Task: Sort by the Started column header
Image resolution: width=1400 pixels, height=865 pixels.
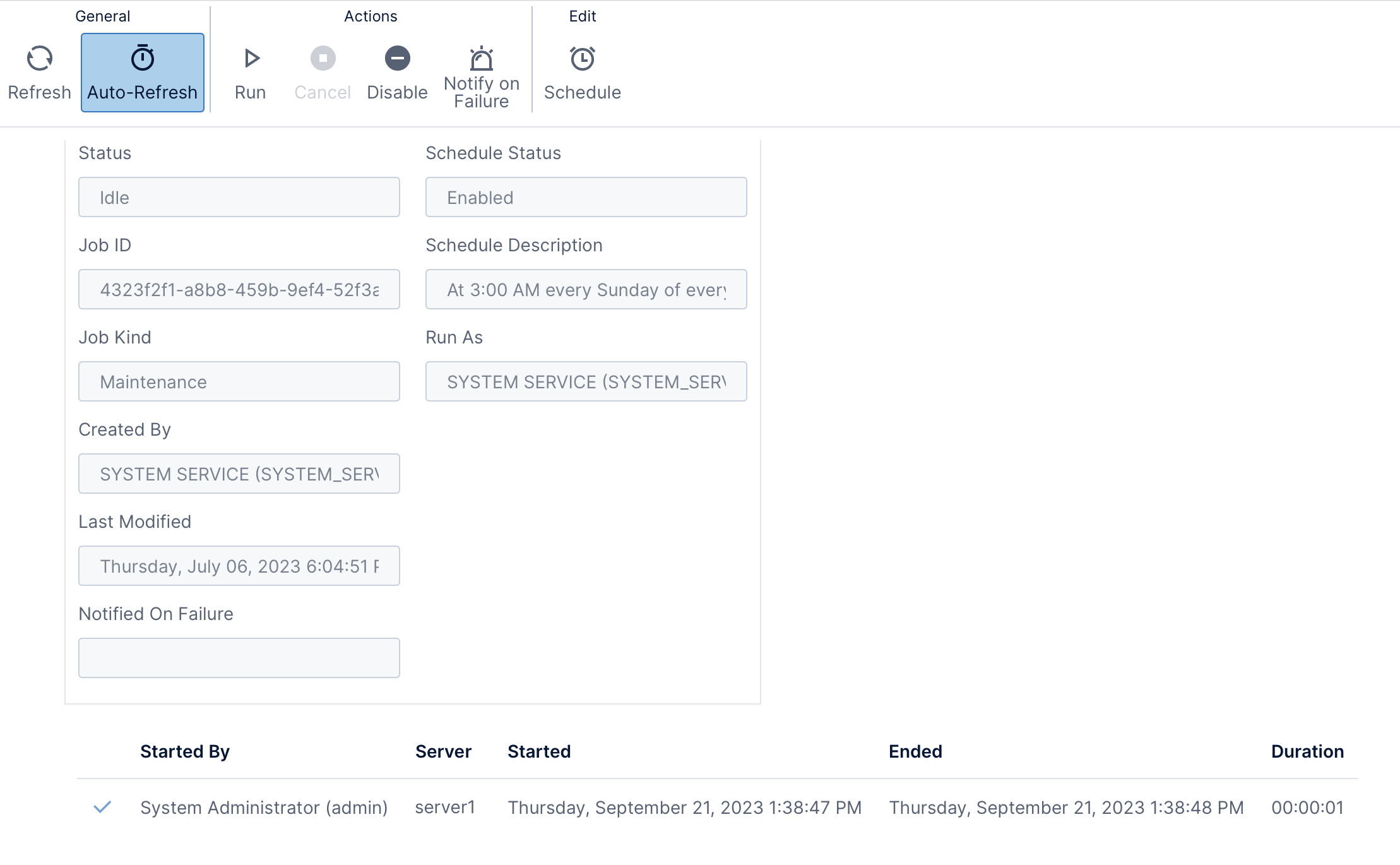Action: (x=539, y=751)
